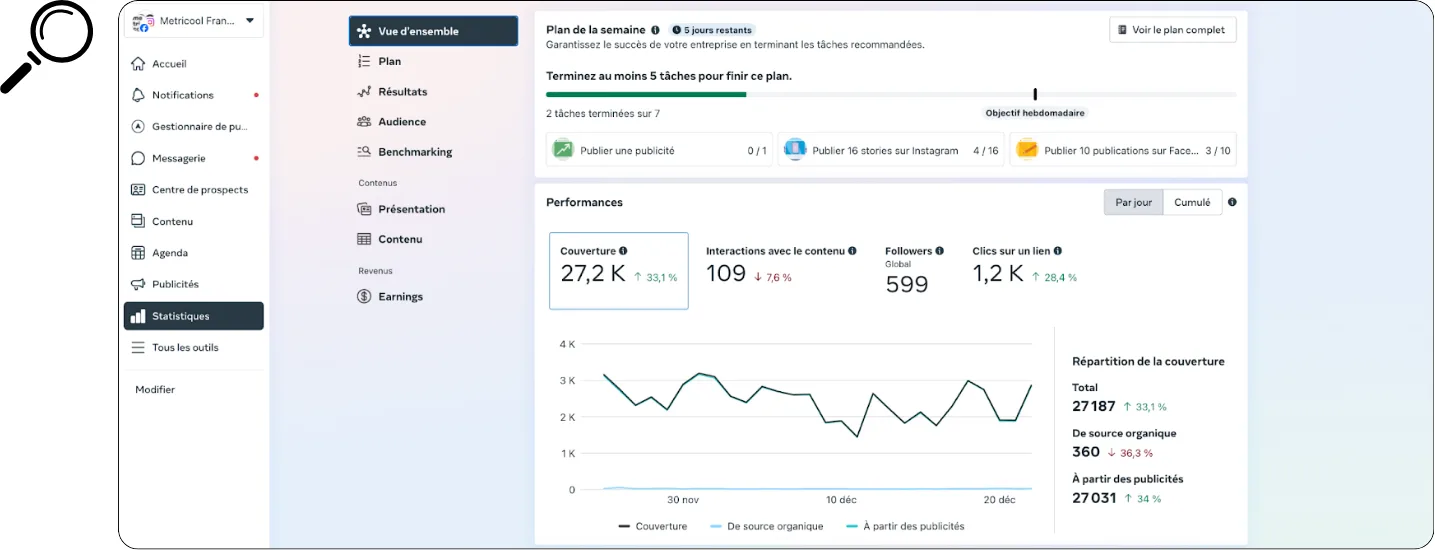Open the Audience section
Image resolution: width=1435 pixels, height=550 pixels.
pos(401,122)
